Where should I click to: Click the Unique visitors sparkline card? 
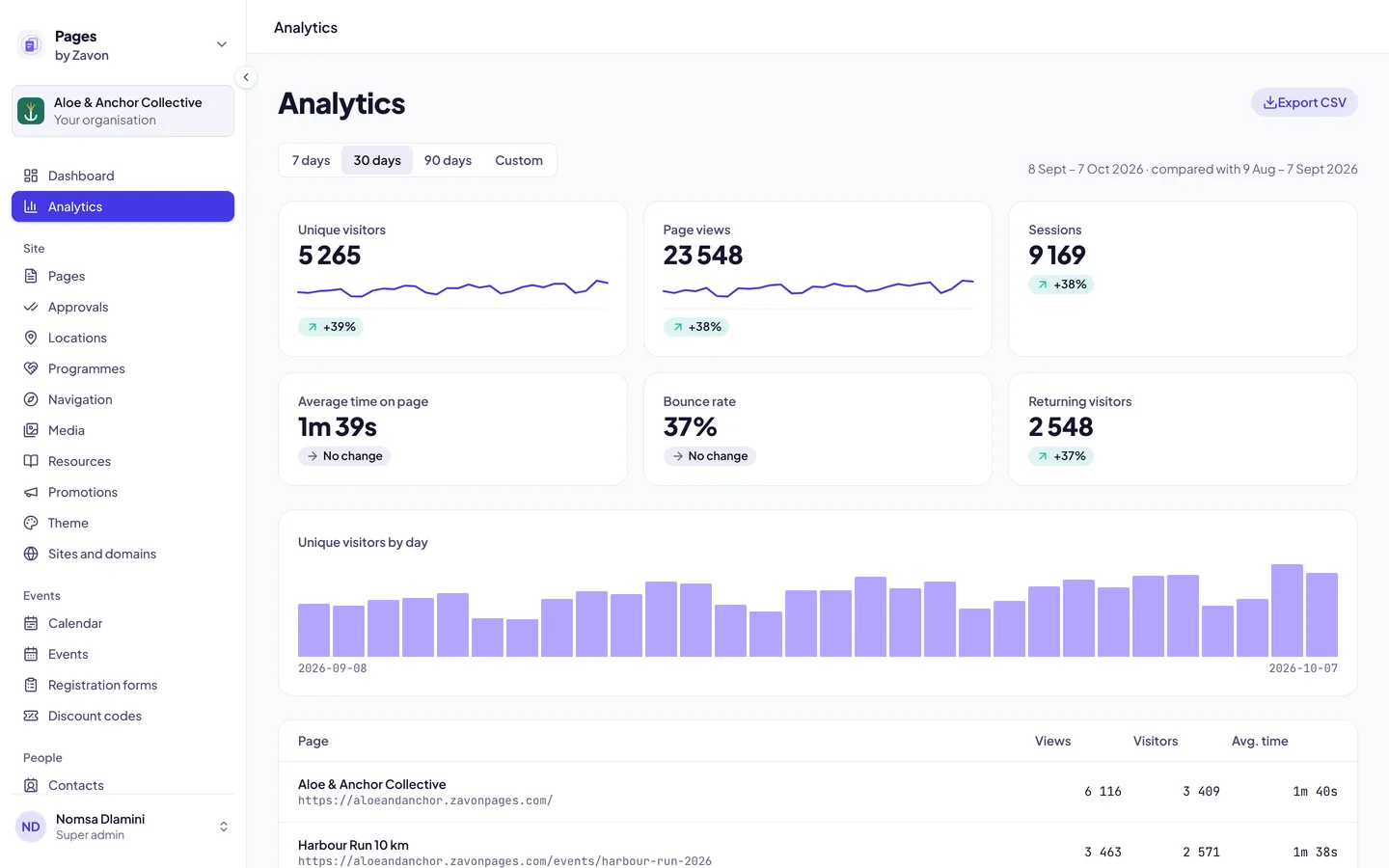point(452,279)
